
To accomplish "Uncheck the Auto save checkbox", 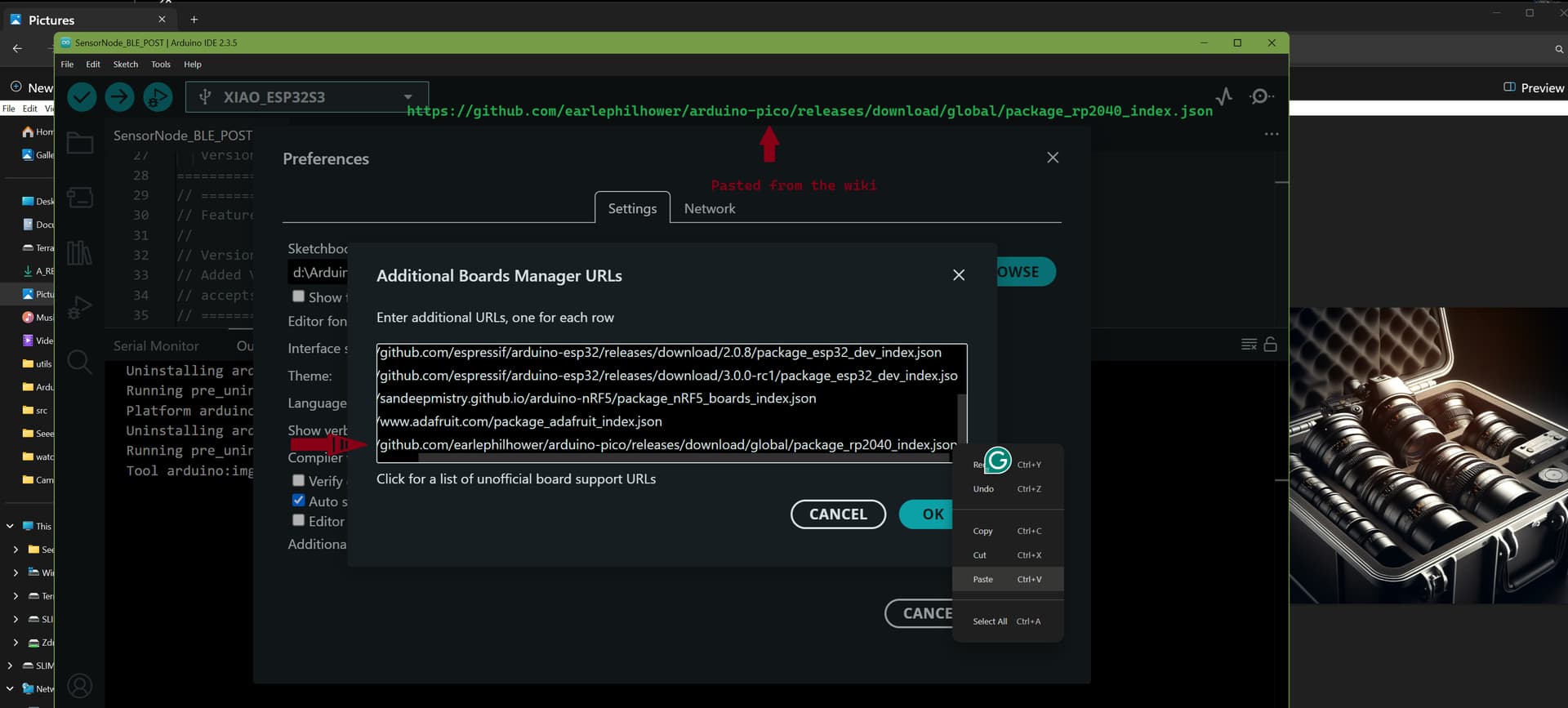I will point(299,501).
